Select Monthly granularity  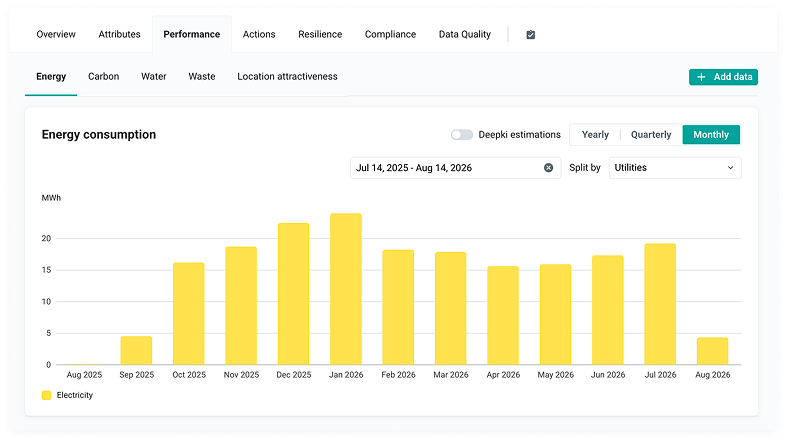(x=711, y=134)
